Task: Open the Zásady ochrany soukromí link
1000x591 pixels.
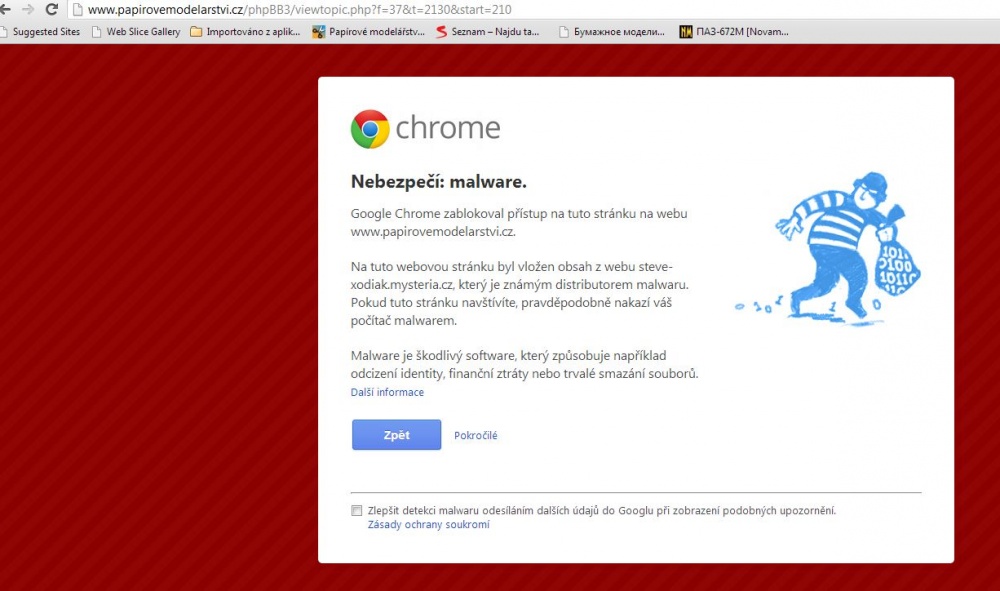Action: coord(429,525)
